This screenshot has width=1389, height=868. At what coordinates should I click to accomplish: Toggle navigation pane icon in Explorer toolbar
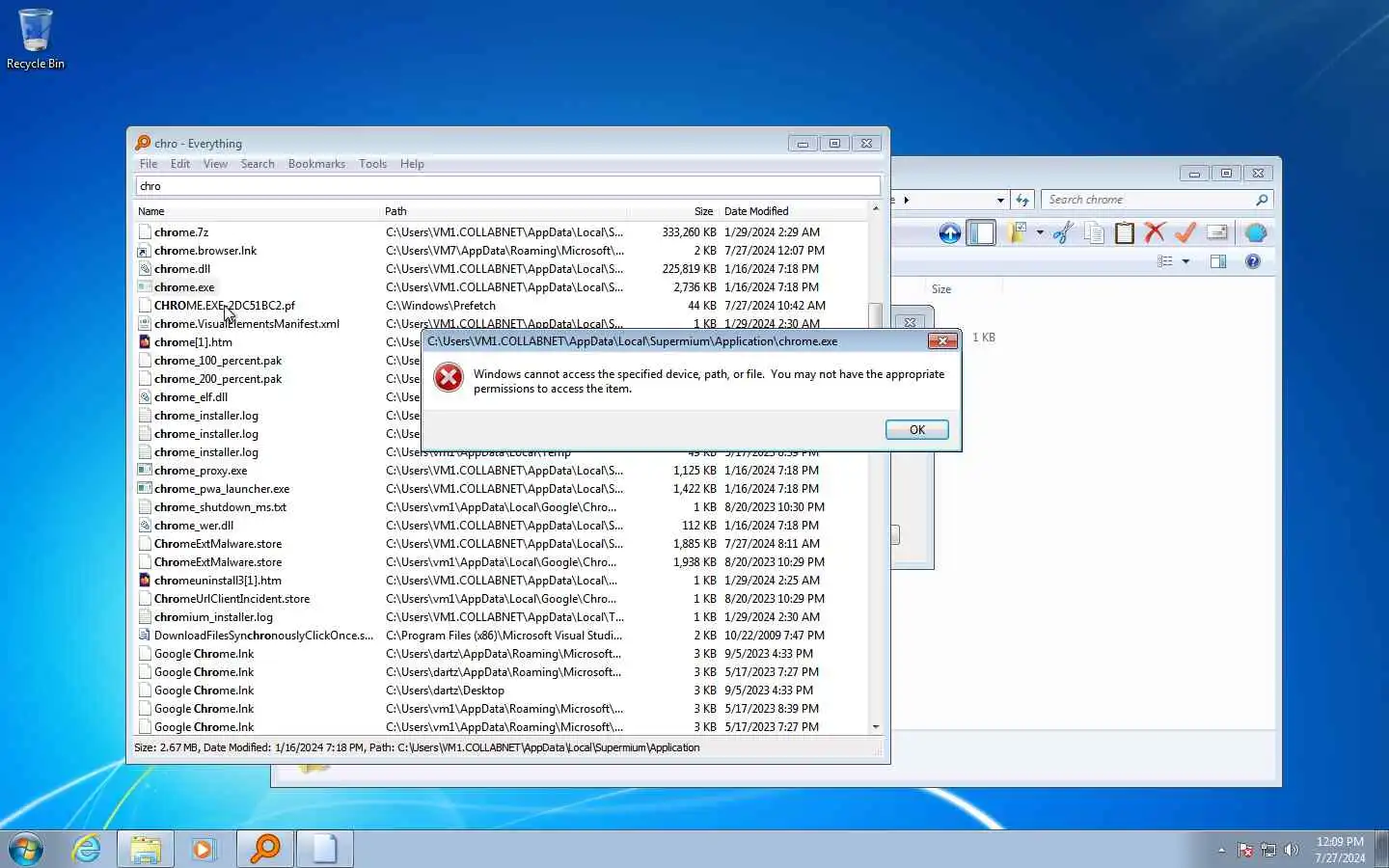pos(981,233)
